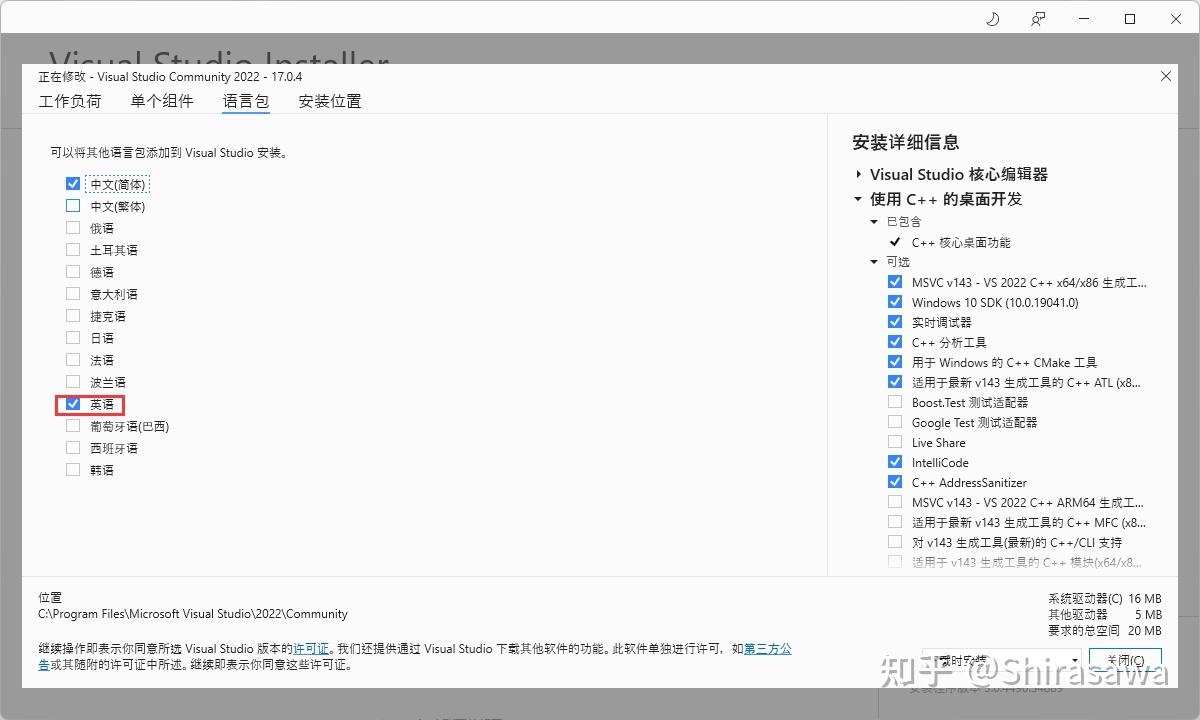The height and width of the screenshot is (720, 1200).
Task: Enable the Boost.Test 测试适配器 component
Action: (895, 402)
